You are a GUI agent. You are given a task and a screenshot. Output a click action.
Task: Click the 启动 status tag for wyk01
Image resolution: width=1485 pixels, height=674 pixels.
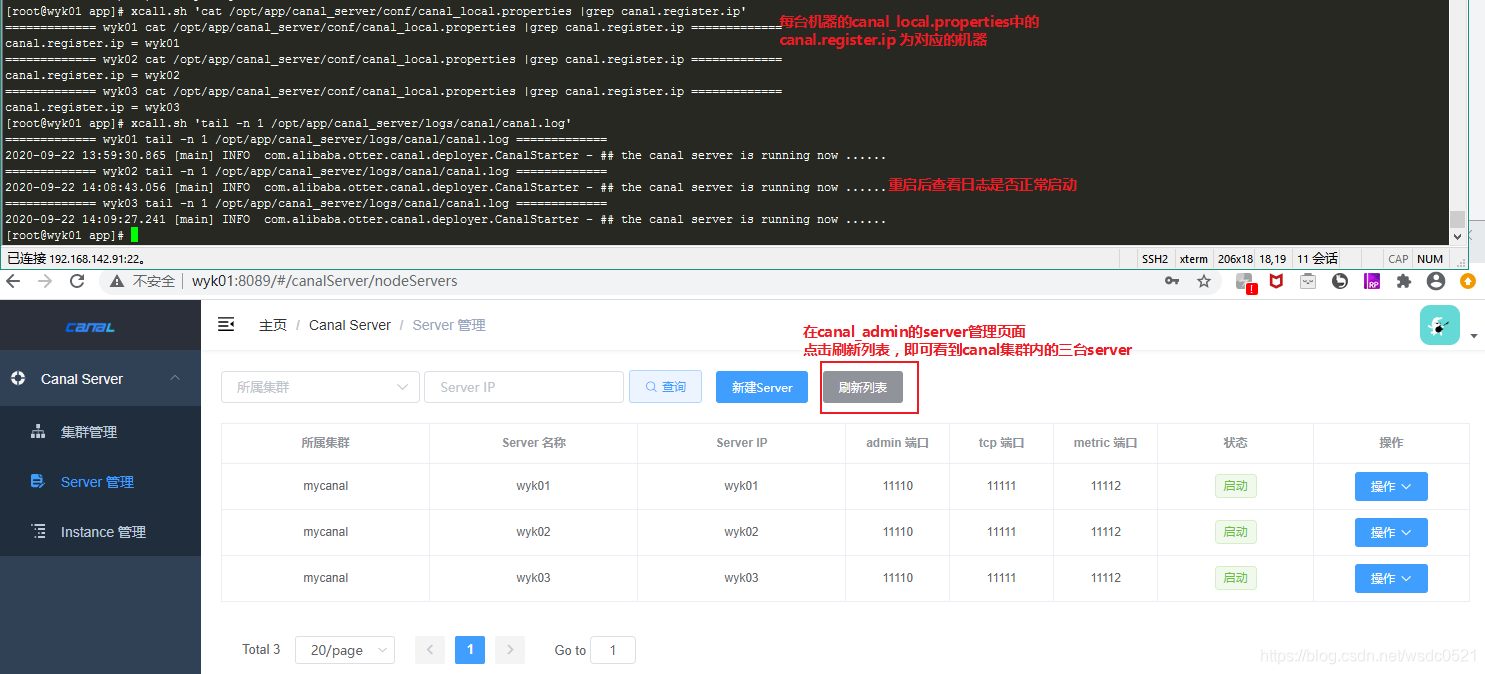[x=1236, y=486]
